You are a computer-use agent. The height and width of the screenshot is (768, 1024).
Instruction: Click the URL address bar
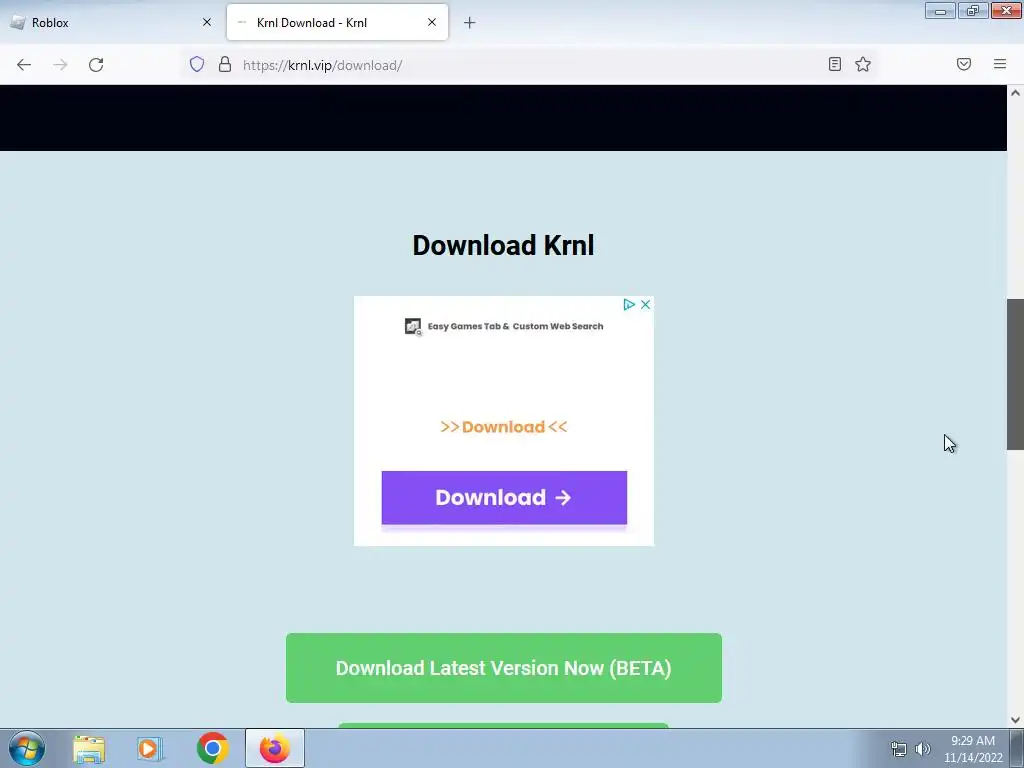(529, 65)
